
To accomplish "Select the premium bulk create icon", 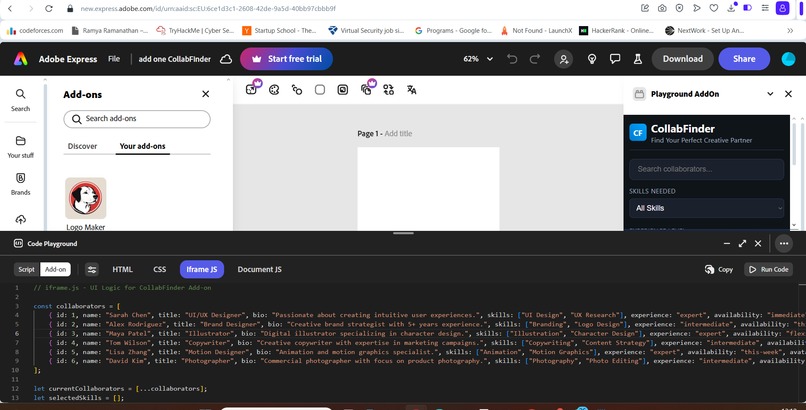I will click(367, 89).
